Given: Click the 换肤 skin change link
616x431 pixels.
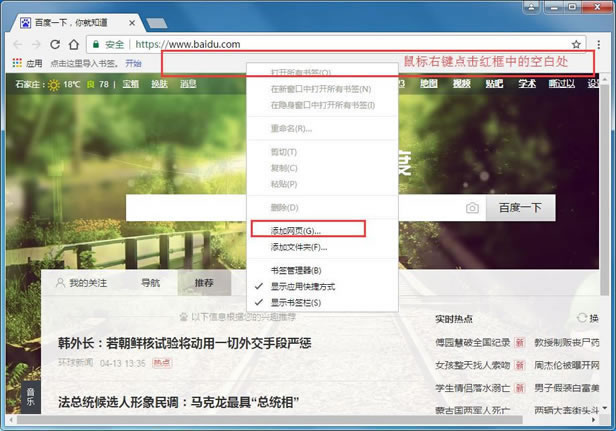Looking at the screenshot, I should [160, 84].
